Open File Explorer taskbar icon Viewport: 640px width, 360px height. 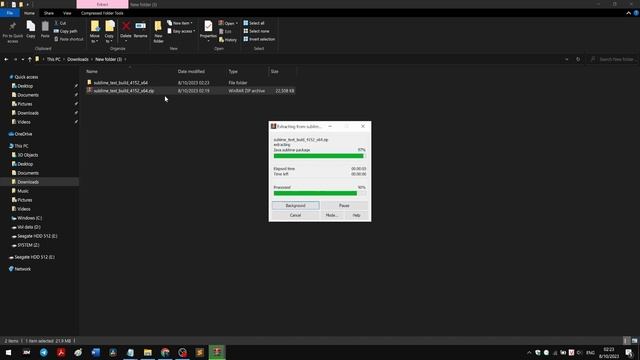pos(148,352)
